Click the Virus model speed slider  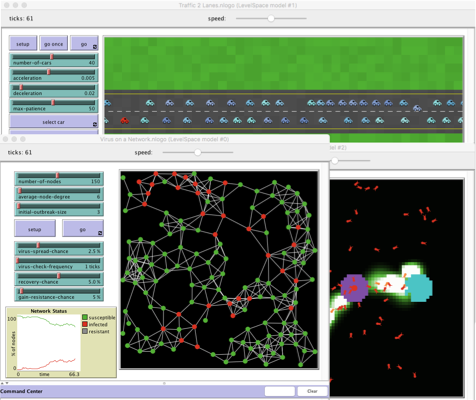[198, 153]
